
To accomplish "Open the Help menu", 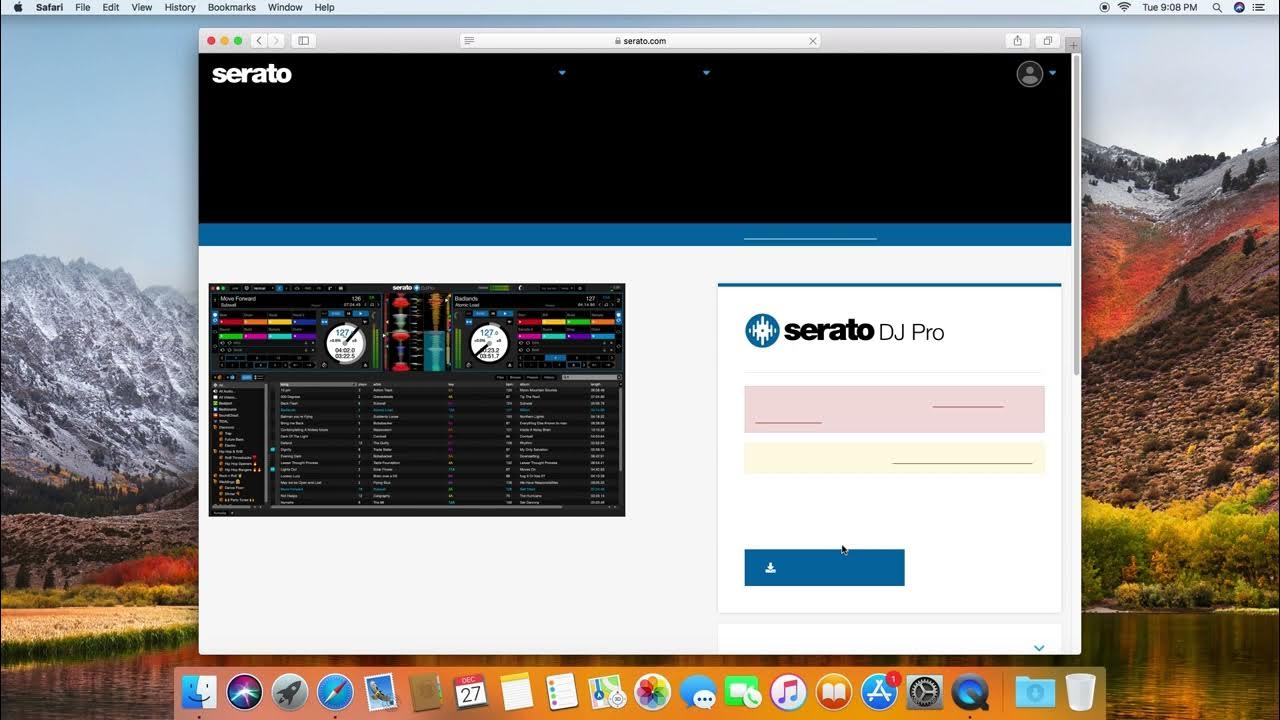I will click(x=325, y=7).
